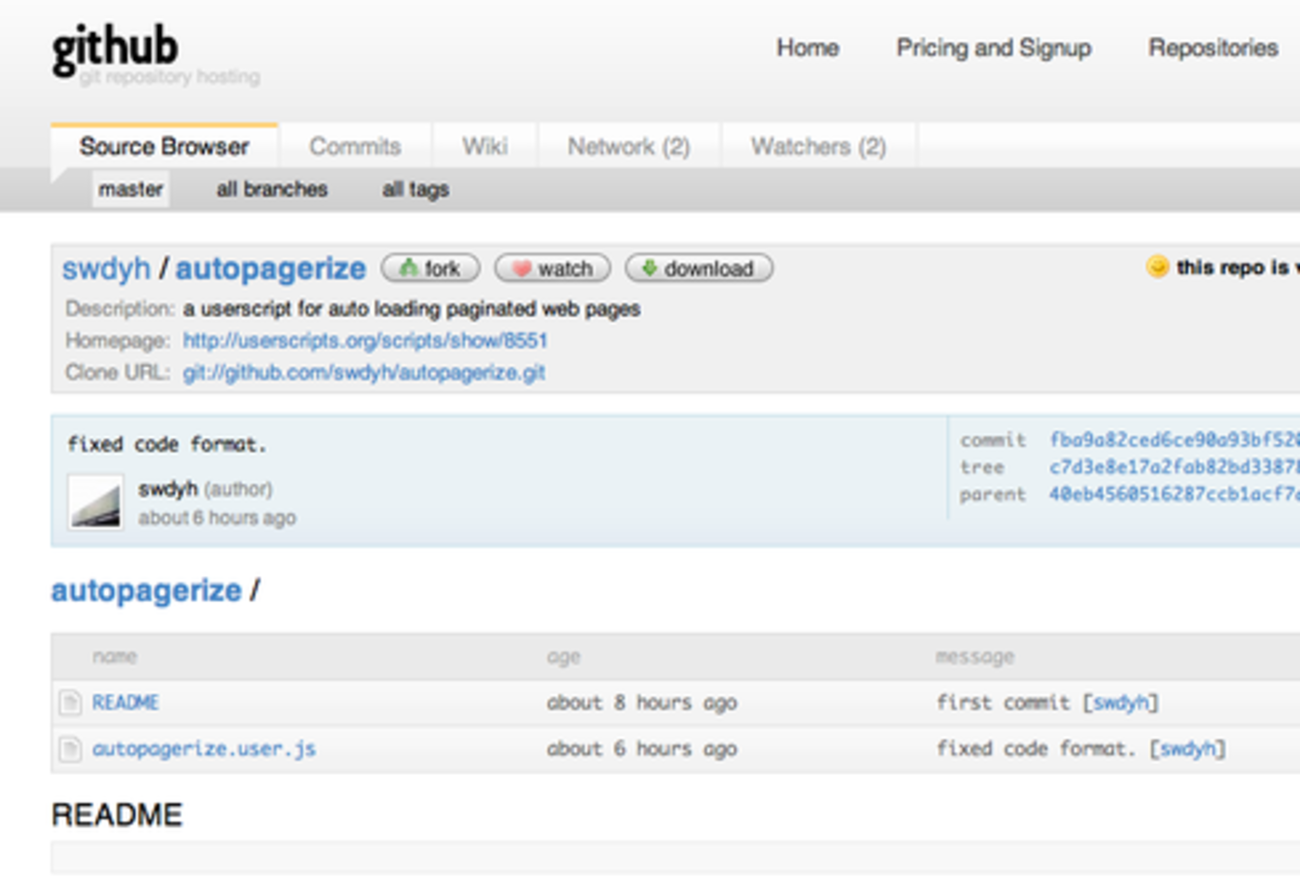This screenshot has height=883, width=1300.
Task: Click the git clone URL link
Action: 364,373
